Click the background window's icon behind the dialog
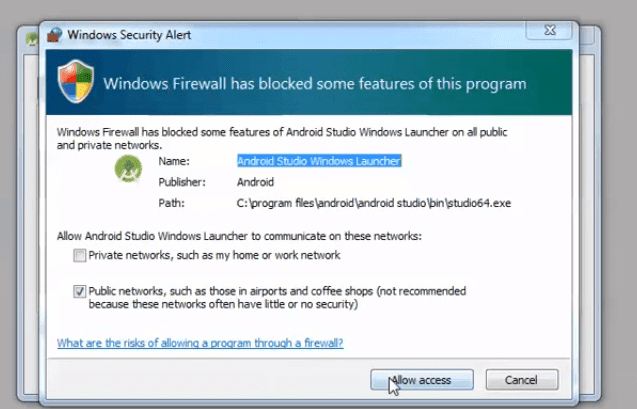This screenshot has width=637, height=409. [x=32, y=38]
